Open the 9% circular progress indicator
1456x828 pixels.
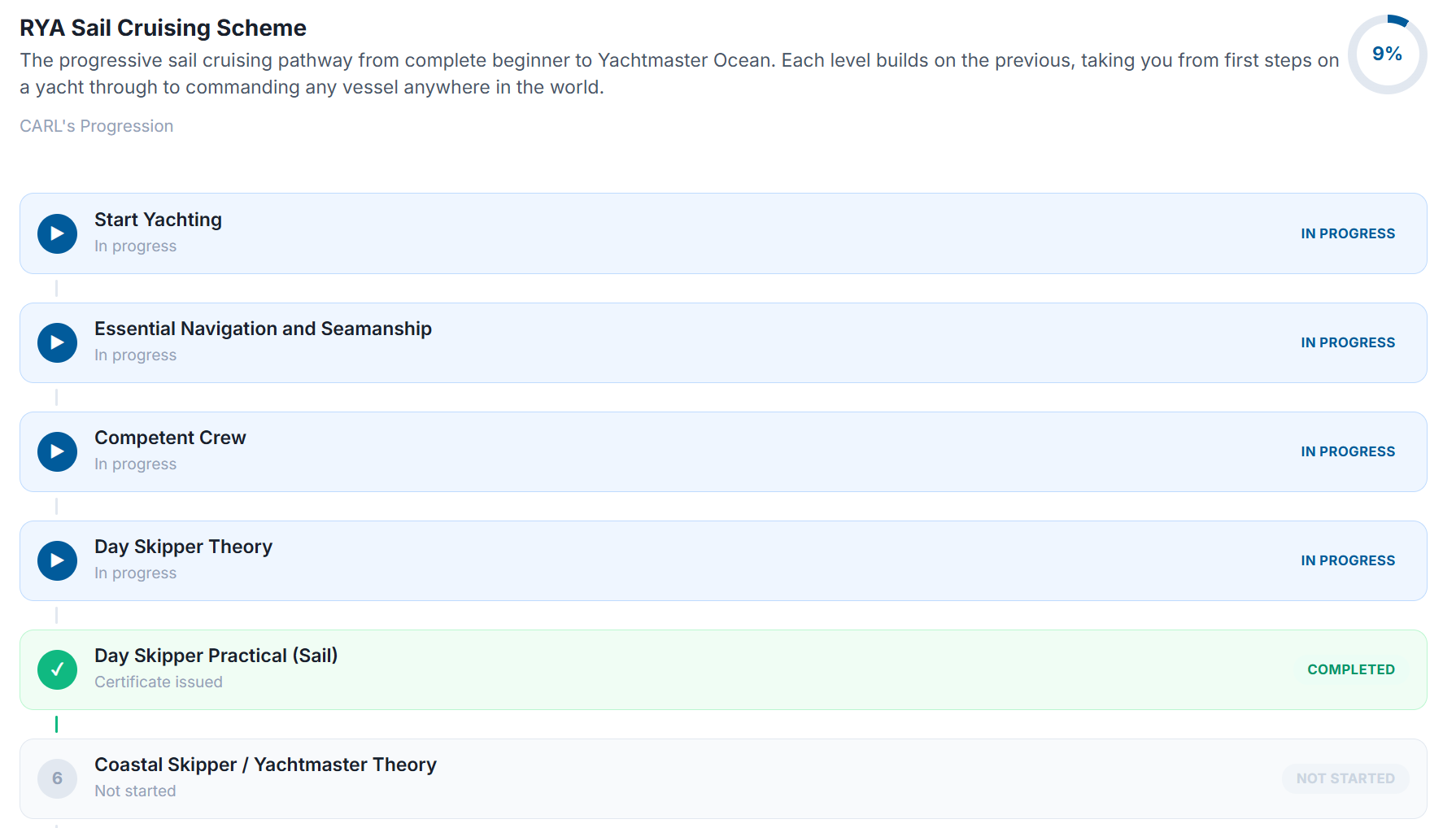pos(1387,54)
